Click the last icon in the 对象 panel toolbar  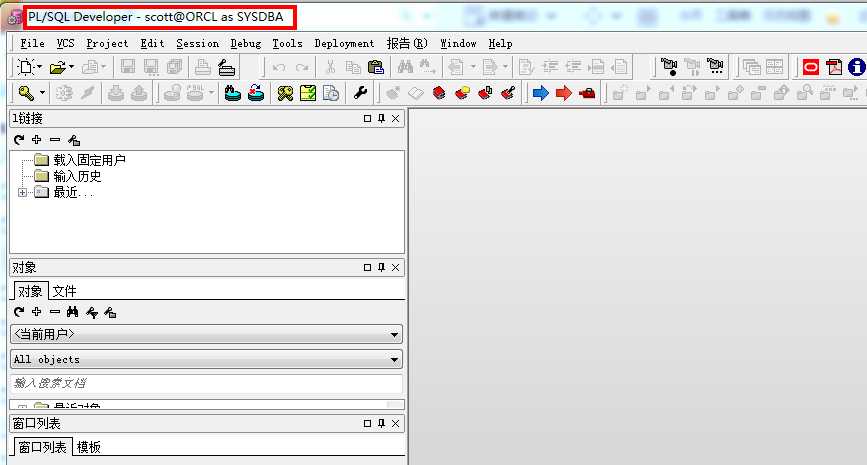pos(110,312)
